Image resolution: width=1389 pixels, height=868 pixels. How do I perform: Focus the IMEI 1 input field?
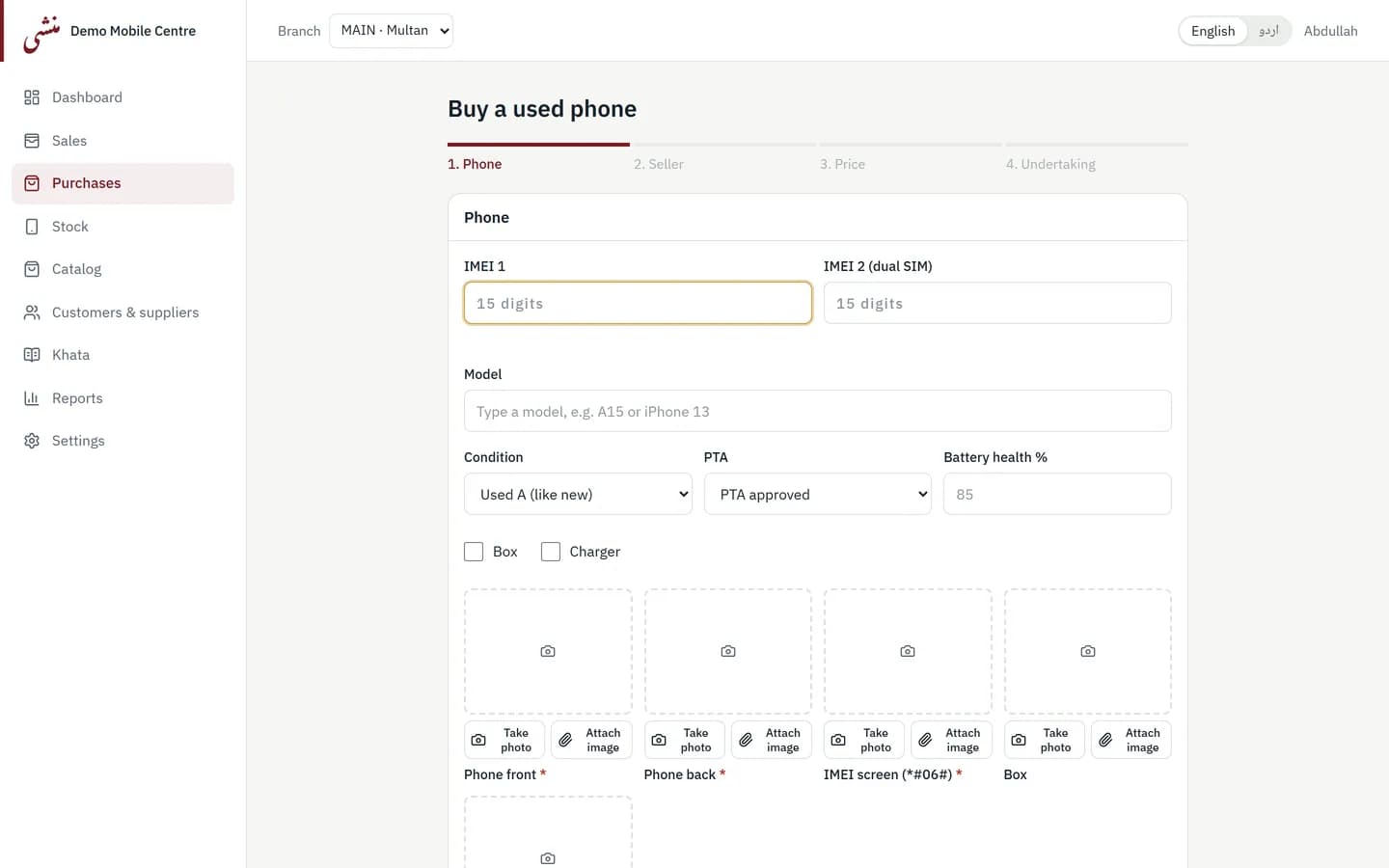click(x=638, y=303)
